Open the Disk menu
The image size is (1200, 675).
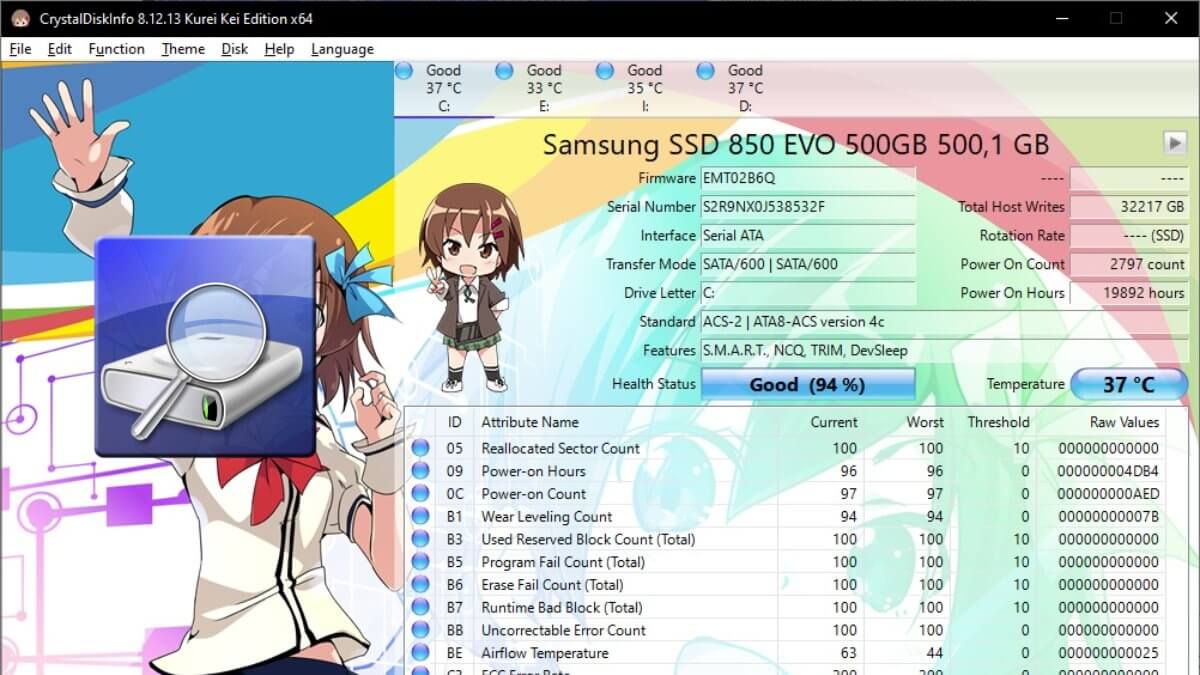[x=234, y=49]
